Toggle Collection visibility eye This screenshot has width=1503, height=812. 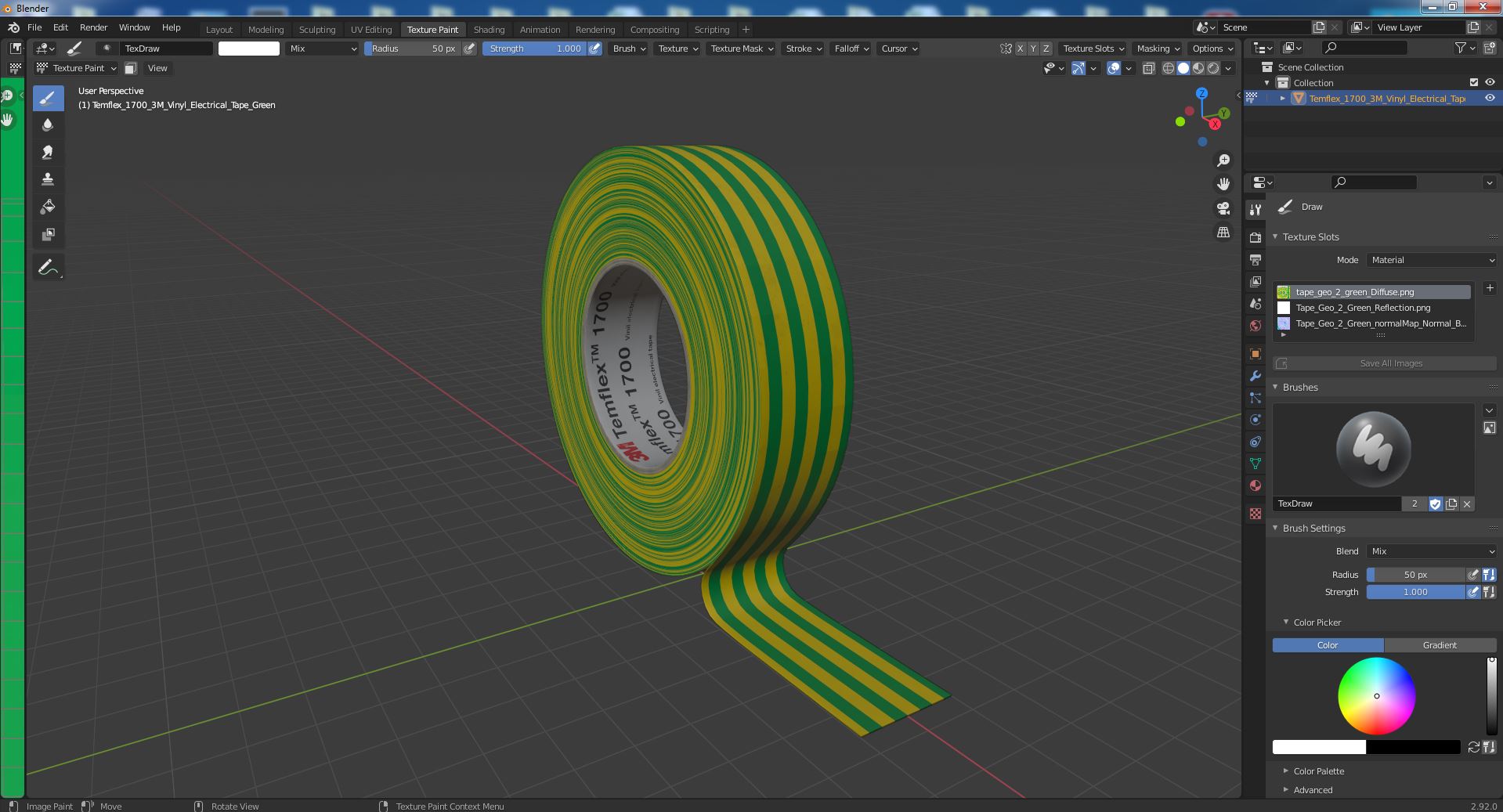tap(1490, 82)
